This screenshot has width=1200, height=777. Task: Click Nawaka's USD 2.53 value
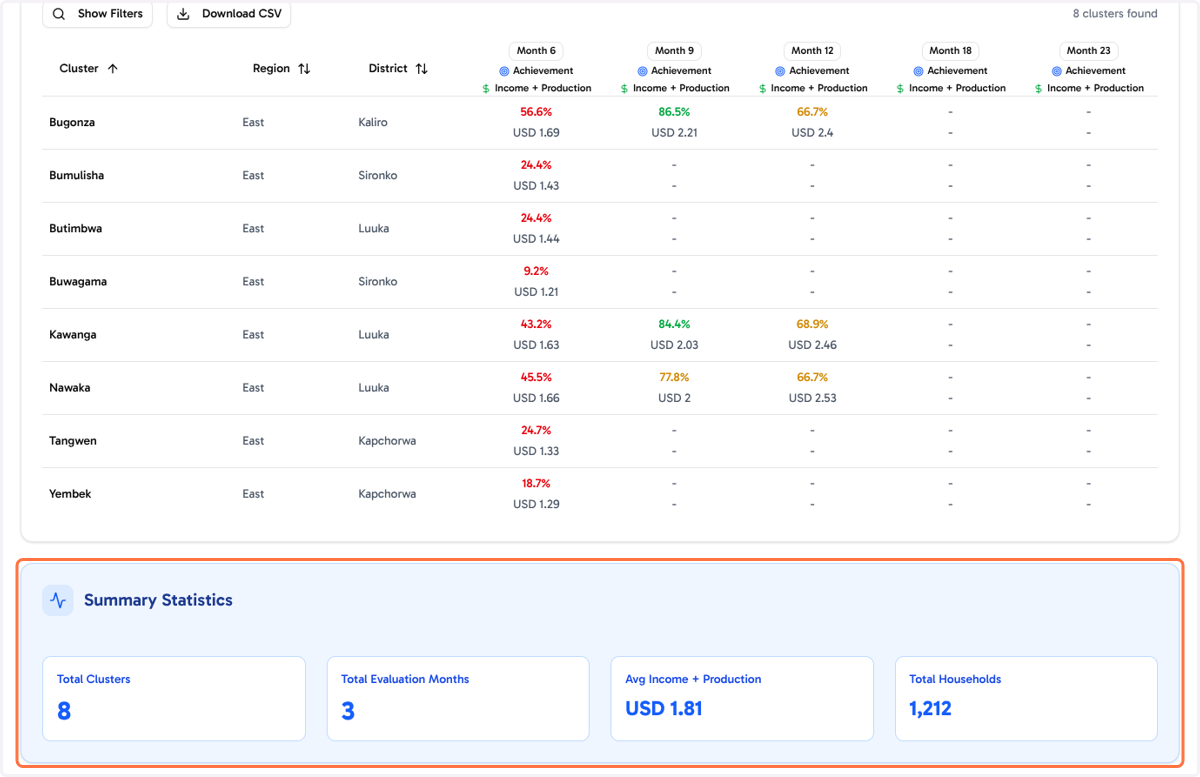tap(812, 398)
